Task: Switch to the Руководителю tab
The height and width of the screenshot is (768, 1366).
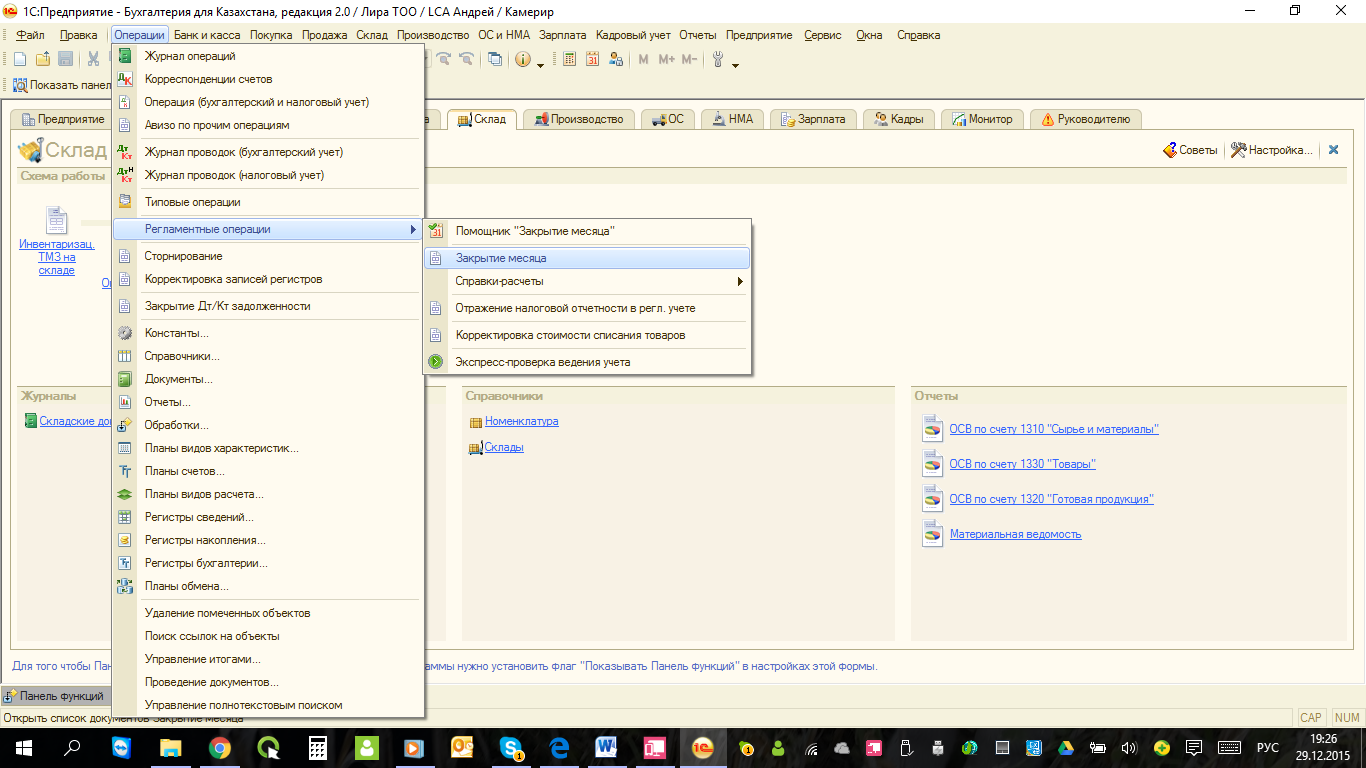Action: pos(1086,119)
